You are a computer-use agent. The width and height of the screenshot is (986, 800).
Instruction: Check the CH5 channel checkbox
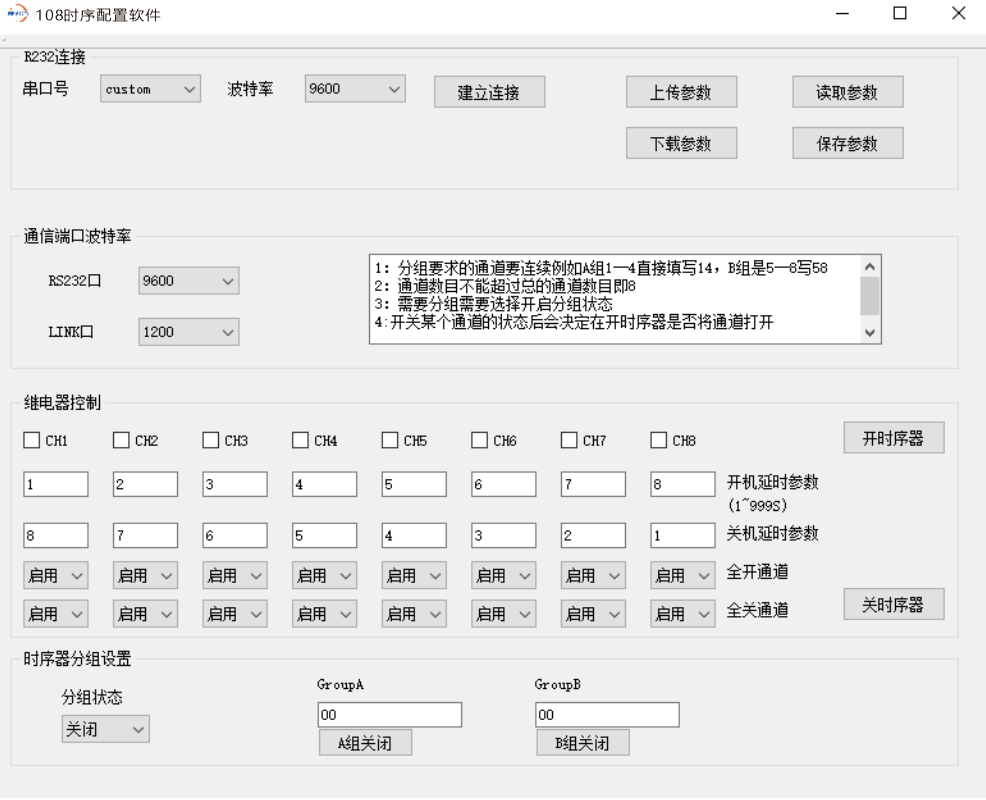[x=390, y=439]
